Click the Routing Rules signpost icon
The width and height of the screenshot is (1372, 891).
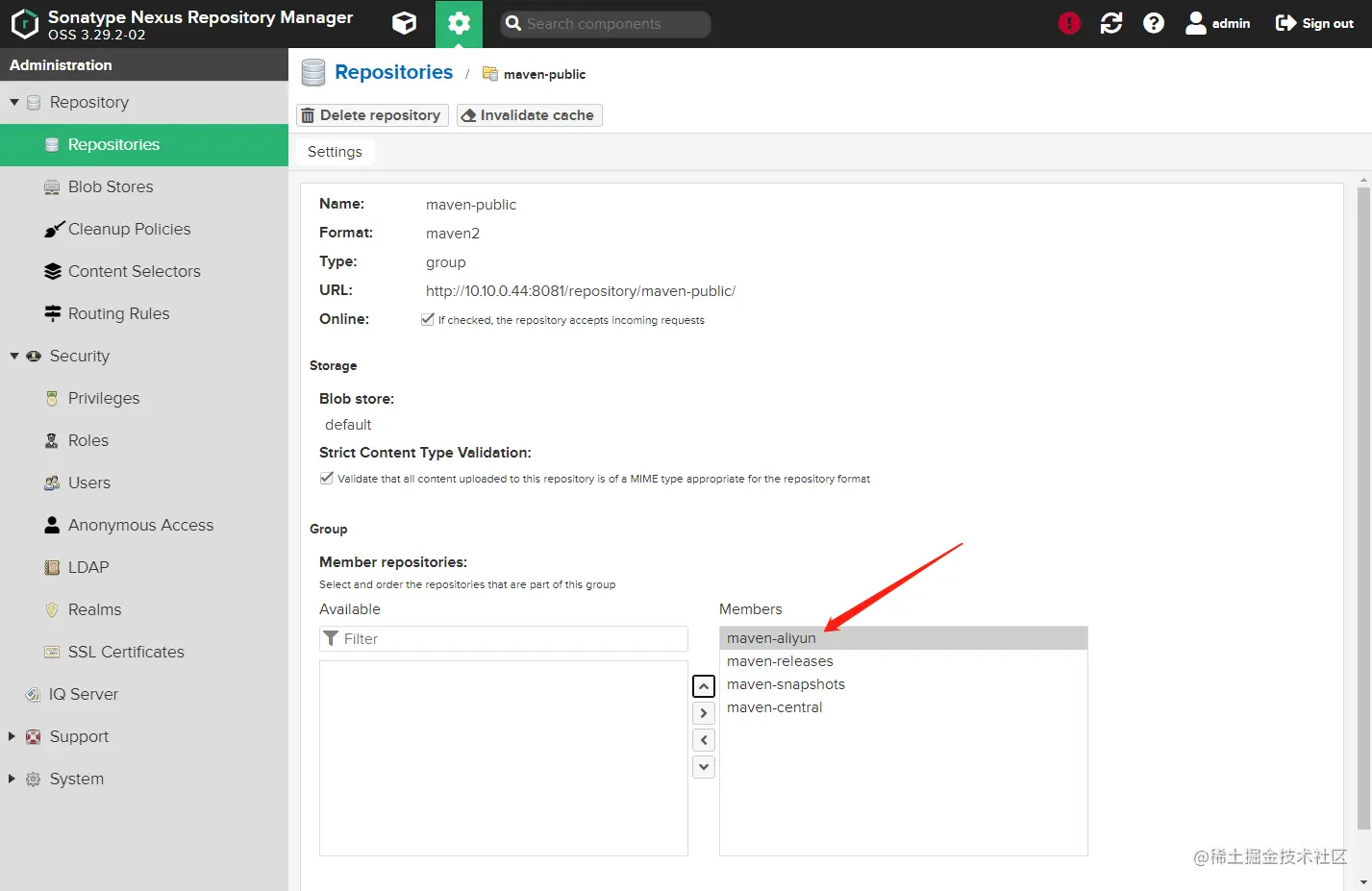coord(52,313)
